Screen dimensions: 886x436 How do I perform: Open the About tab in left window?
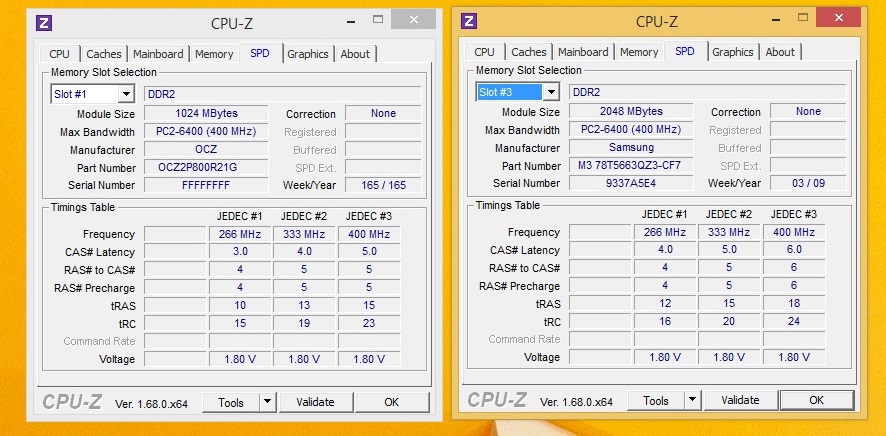[355, 54]
